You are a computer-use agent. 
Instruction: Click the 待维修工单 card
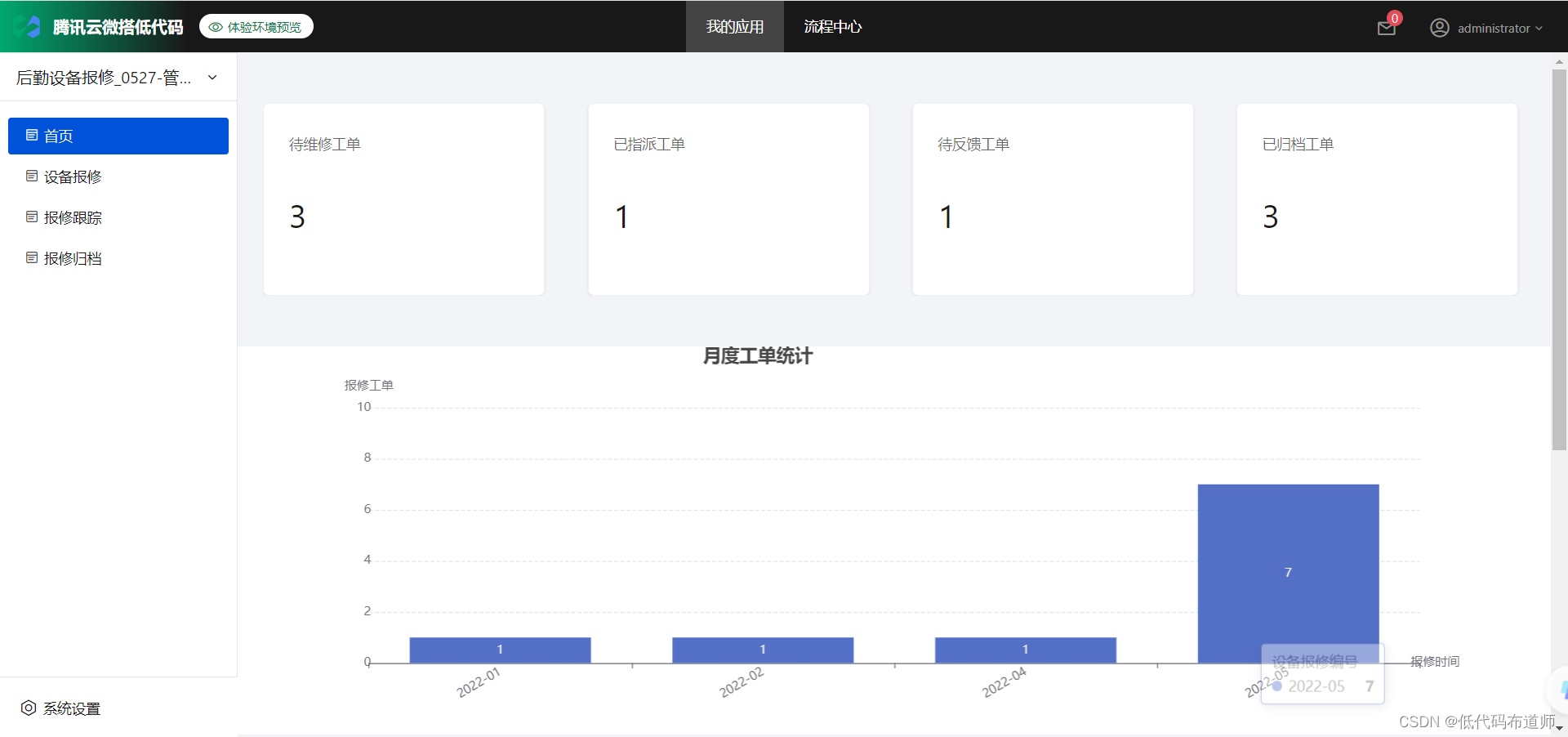(404, 199)
